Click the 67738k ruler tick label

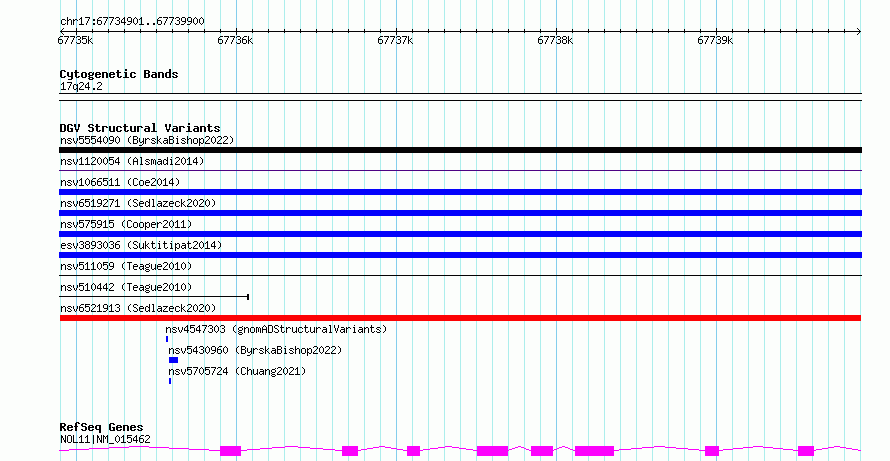(556, 40)
